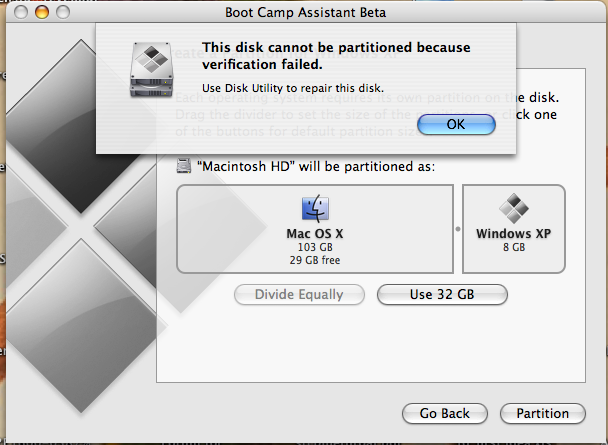Click the 29 GB free text
Viewport: 608px width, 445px height.
314,259
